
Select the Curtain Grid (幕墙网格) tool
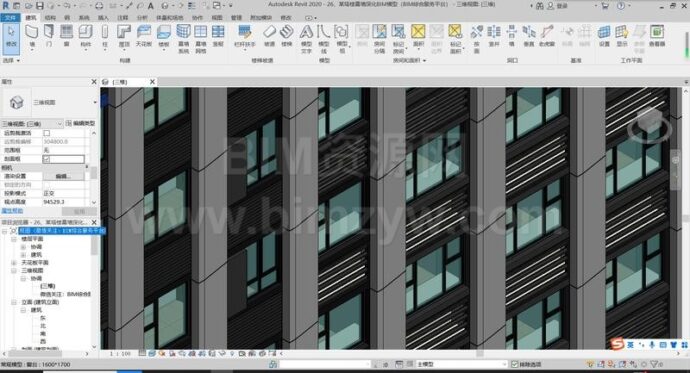201,39
